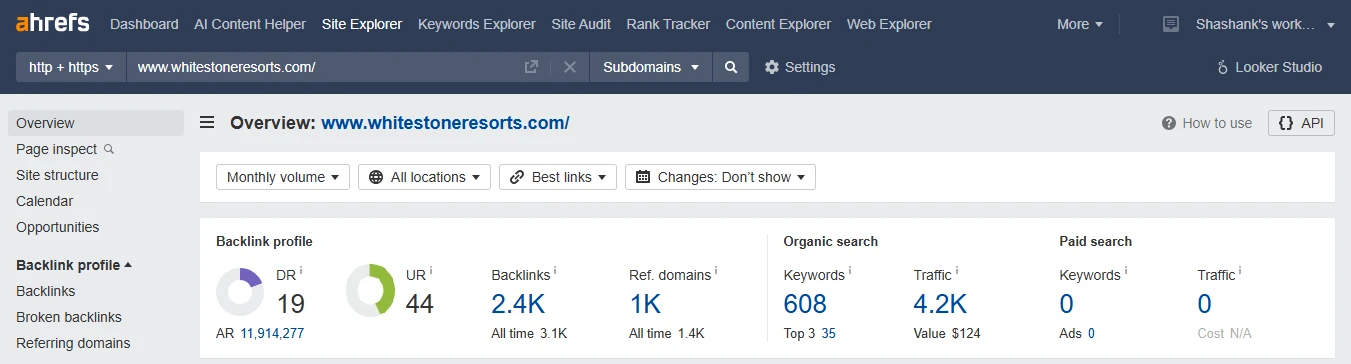Click the URL input field
1351x364 pixels.
pyautogui.click(x=325, y=67)
